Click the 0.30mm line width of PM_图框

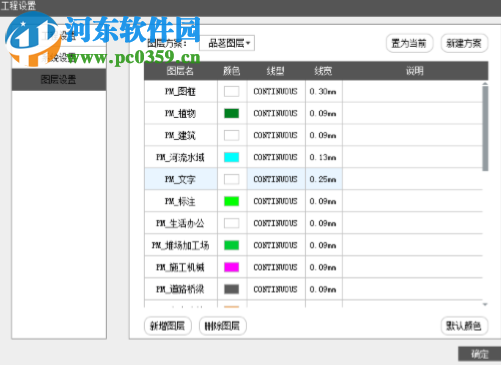tap(323, 91)
